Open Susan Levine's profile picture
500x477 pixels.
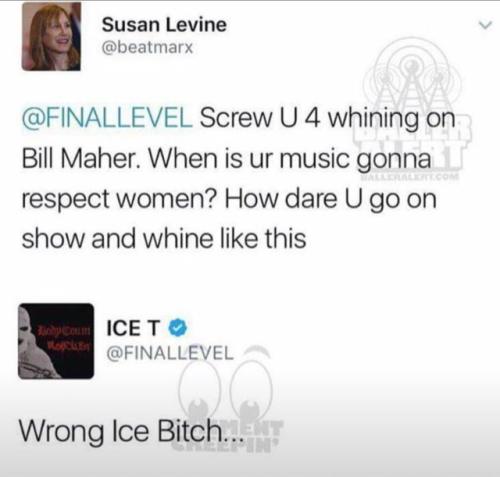point(51,36)
